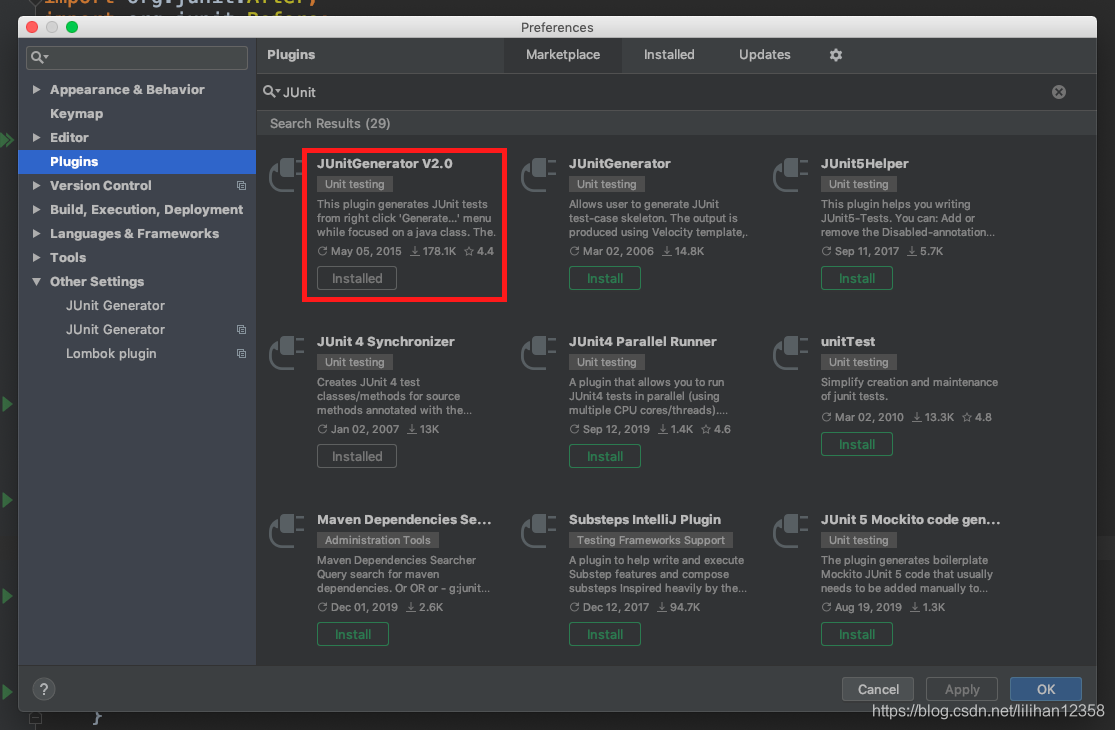Image resolution: width=1115 pixels, height=730 pixels.
Task: Install the JUnitGenerator plugin
Action: pos(604,278)
